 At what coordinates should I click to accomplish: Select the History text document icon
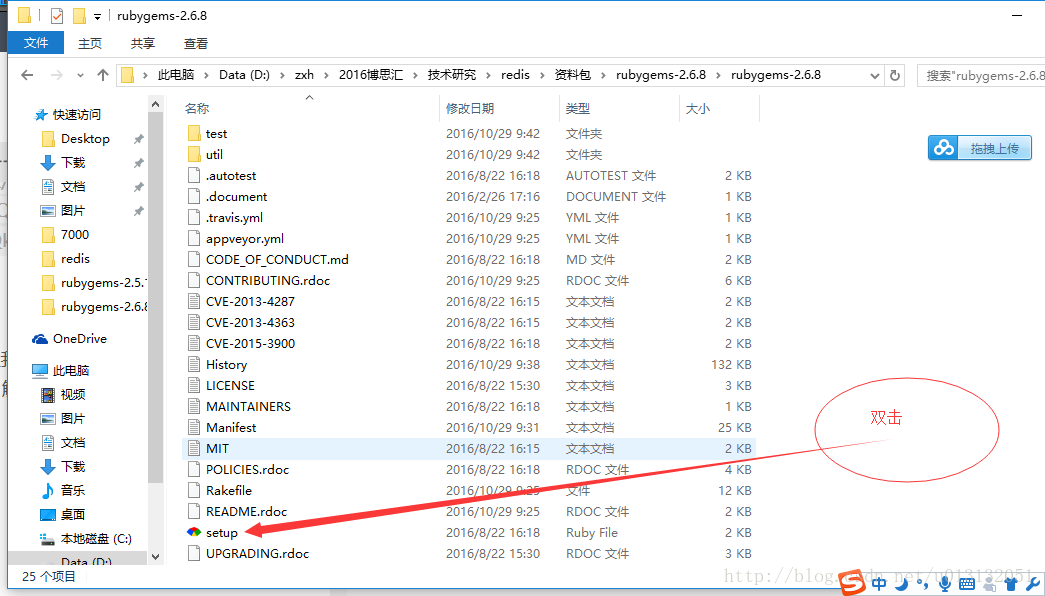point(194,365)
